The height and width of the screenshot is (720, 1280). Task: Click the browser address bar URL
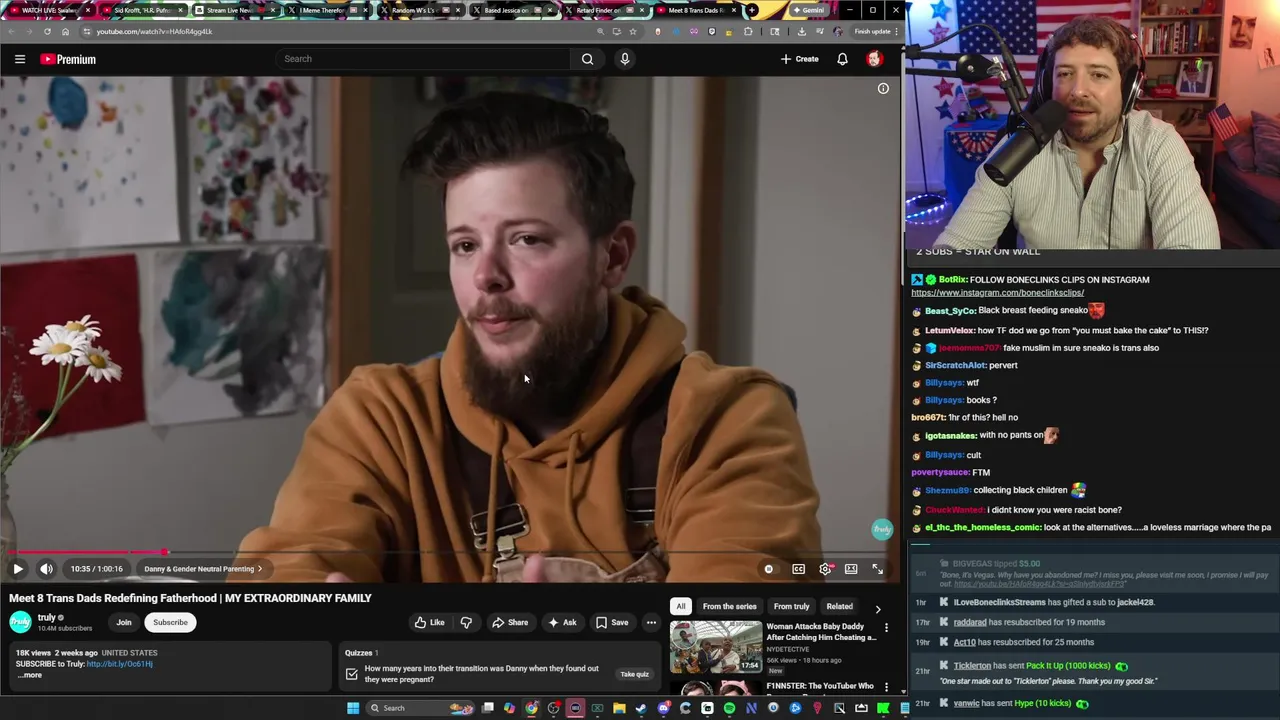(x=154, y=31)
